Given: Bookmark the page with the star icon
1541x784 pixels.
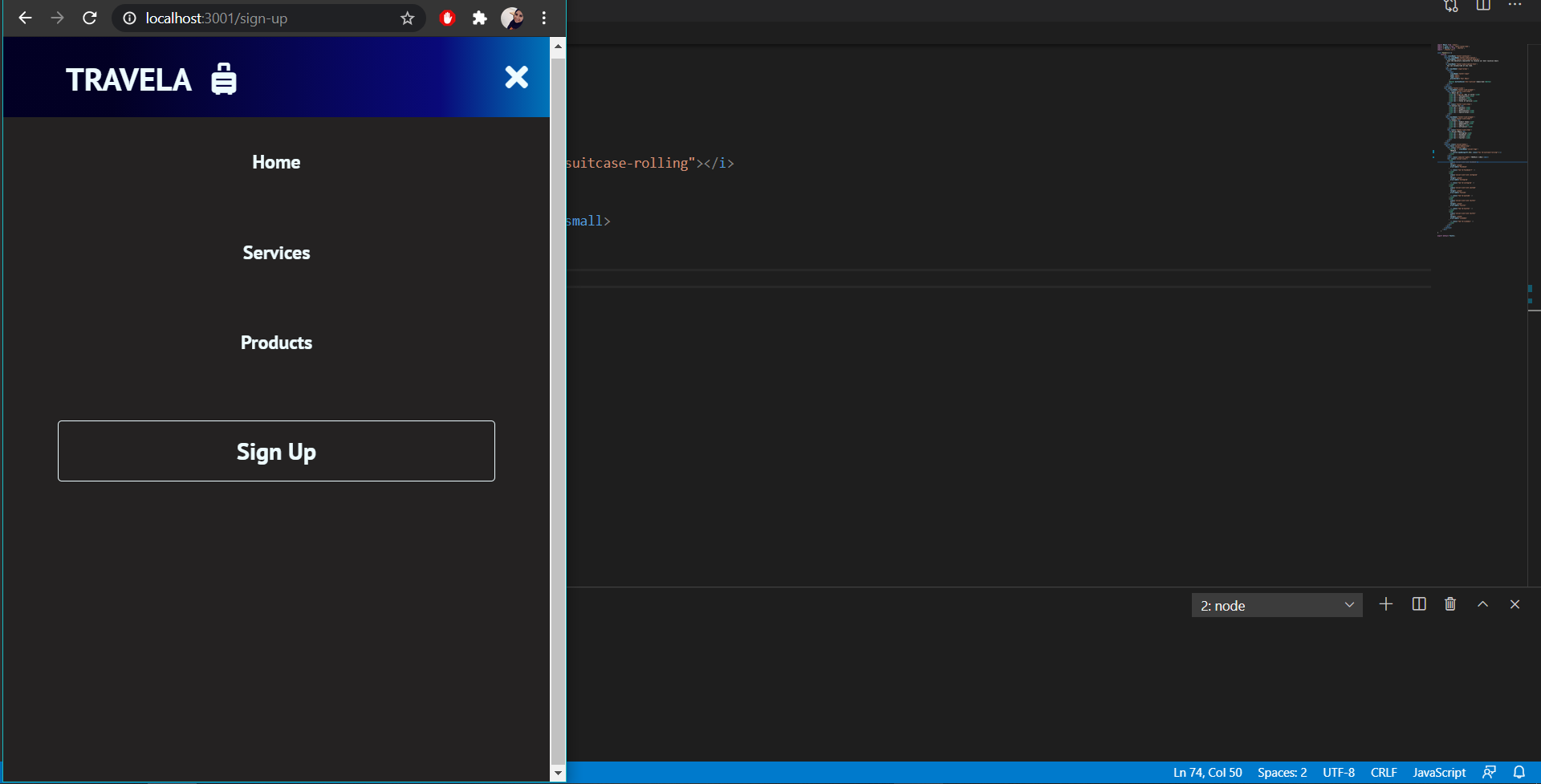Looking at the screenshot, I should coord(407,18).
